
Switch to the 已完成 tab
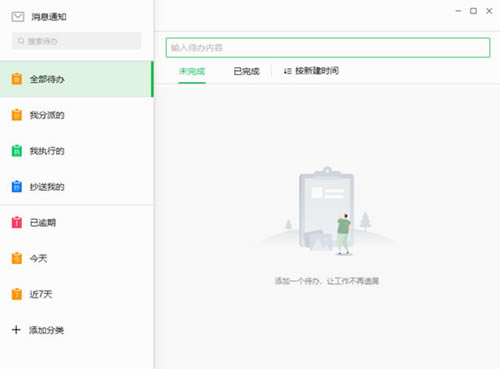coord(246,71)
